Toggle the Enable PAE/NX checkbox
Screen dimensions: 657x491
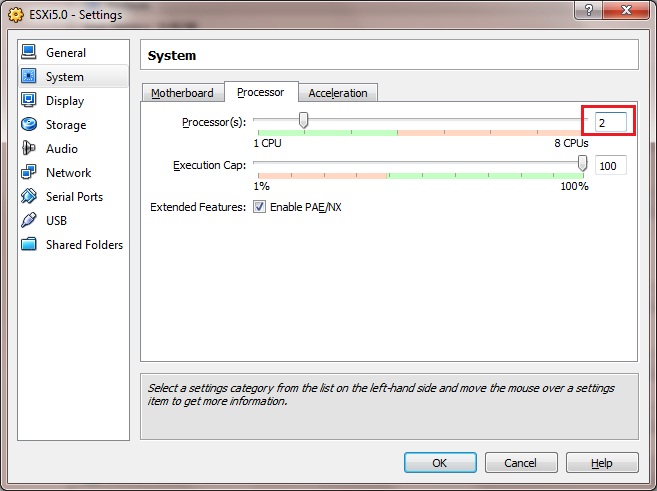259,207
